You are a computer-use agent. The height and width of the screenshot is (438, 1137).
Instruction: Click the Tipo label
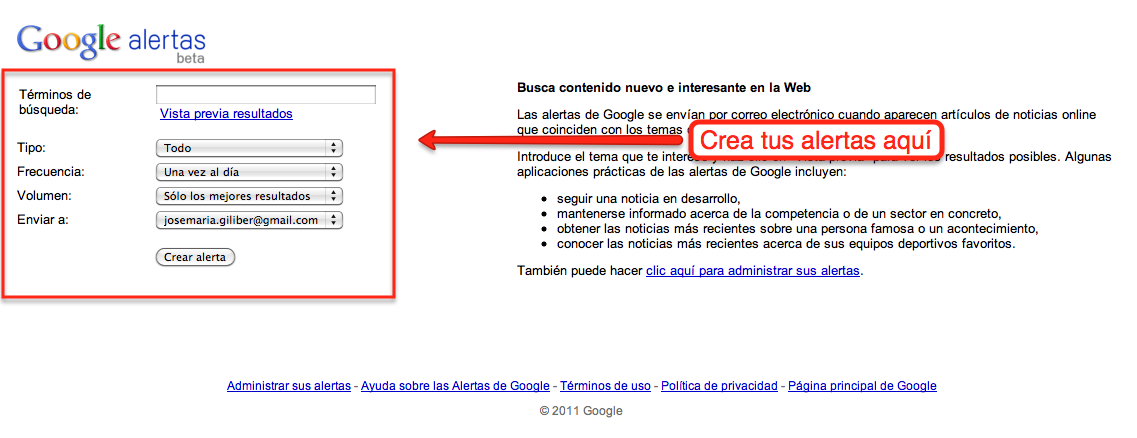point(32,148)
